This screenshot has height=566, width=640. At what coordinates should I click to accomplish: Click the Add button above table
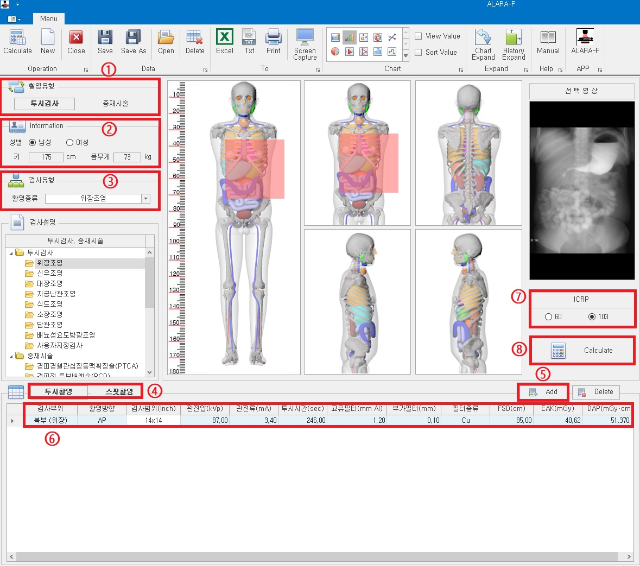pyautogui.click(x=543, y=392)
